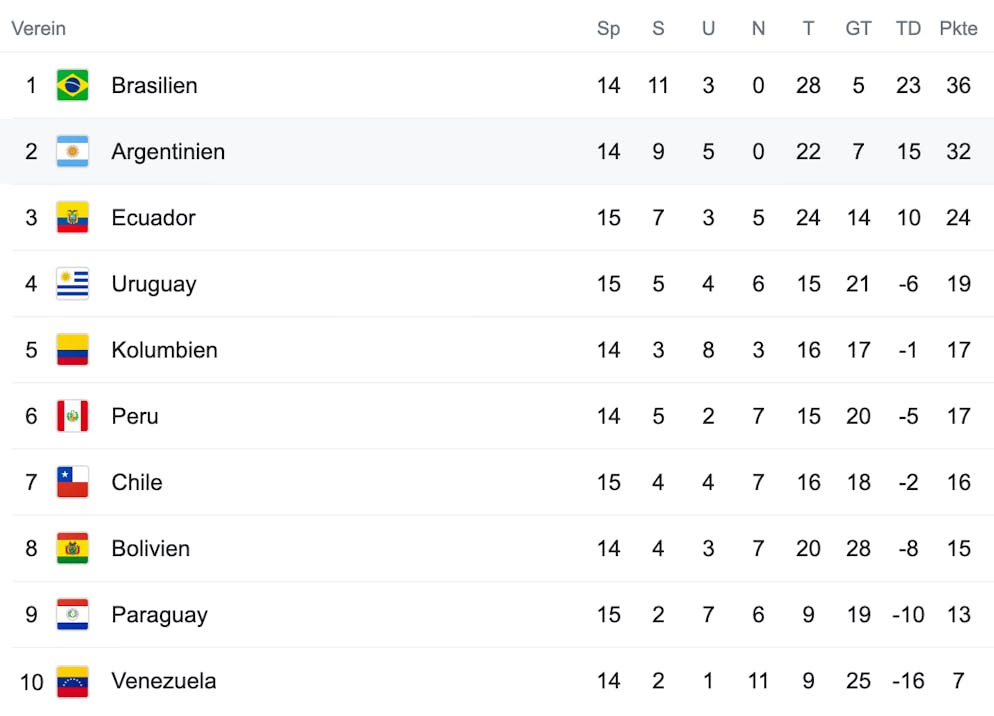Click the Sp column header
The height and width of the screenshot is (716, 994).
(x=608, y=29)
